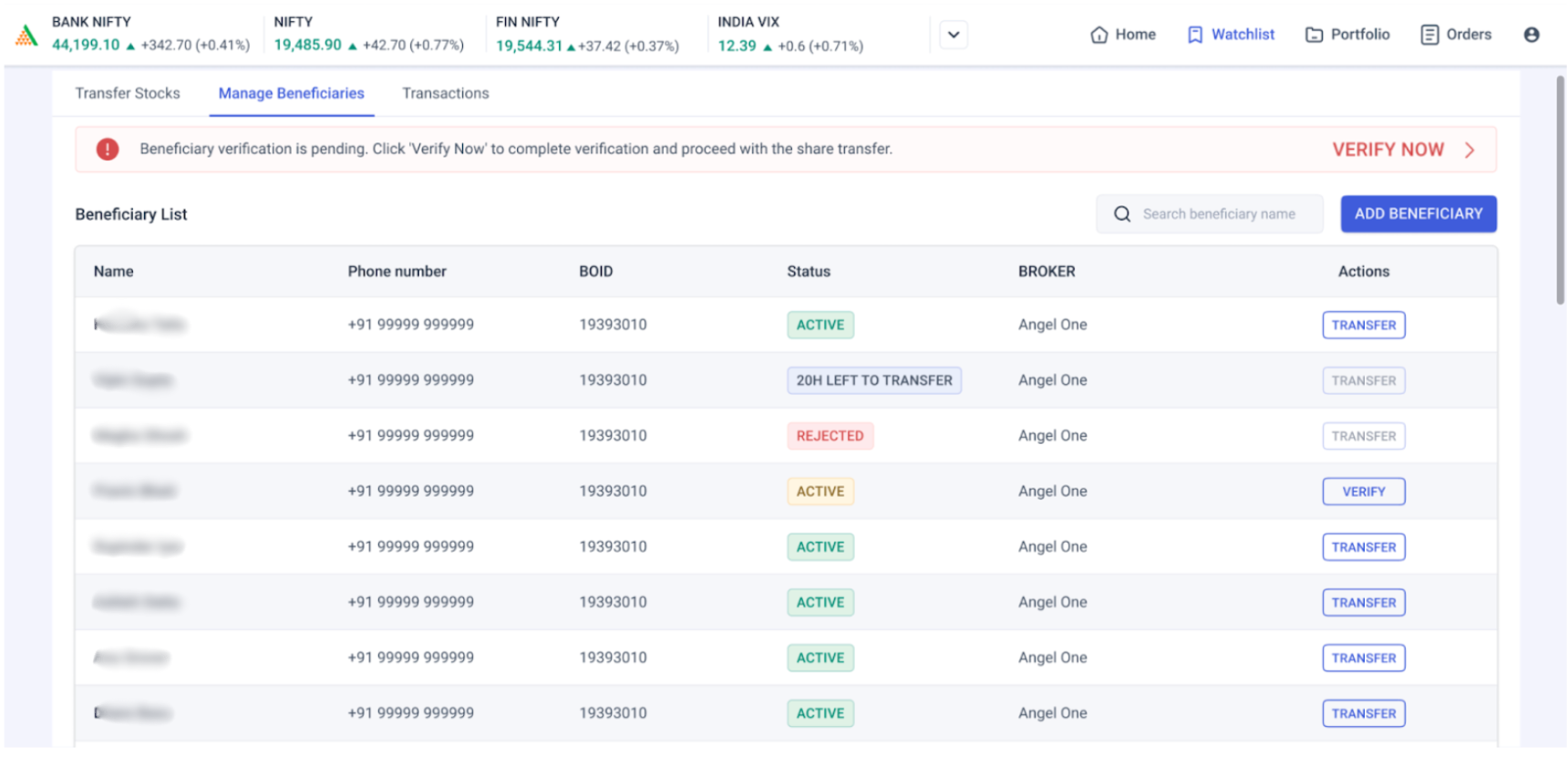Switch to the Transfer Stocks tab

pos(128,93)
